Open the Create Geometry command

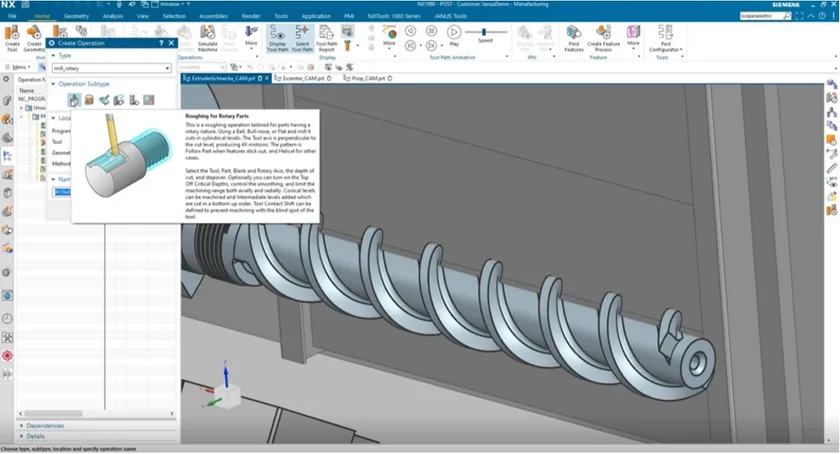[x=34, y=39]
